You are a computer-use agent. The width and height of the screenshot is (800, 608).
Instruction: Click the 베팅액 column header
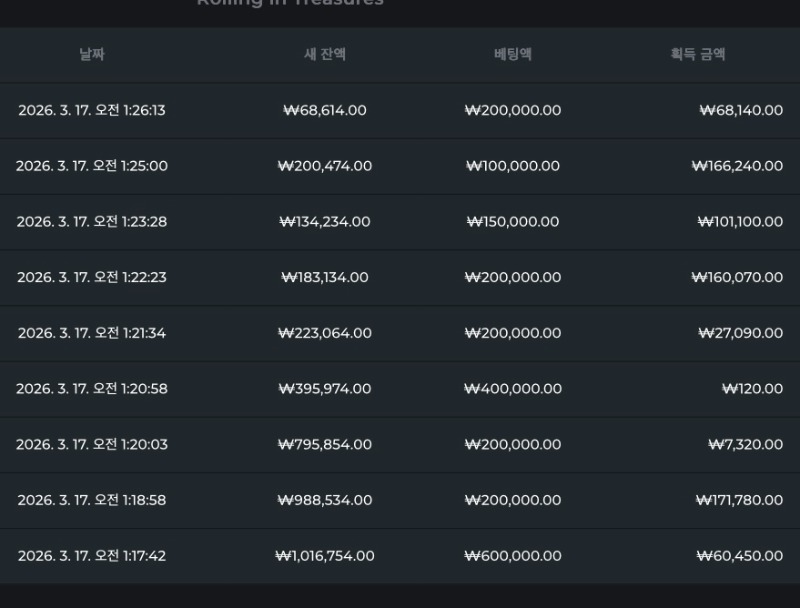[512, 55]
